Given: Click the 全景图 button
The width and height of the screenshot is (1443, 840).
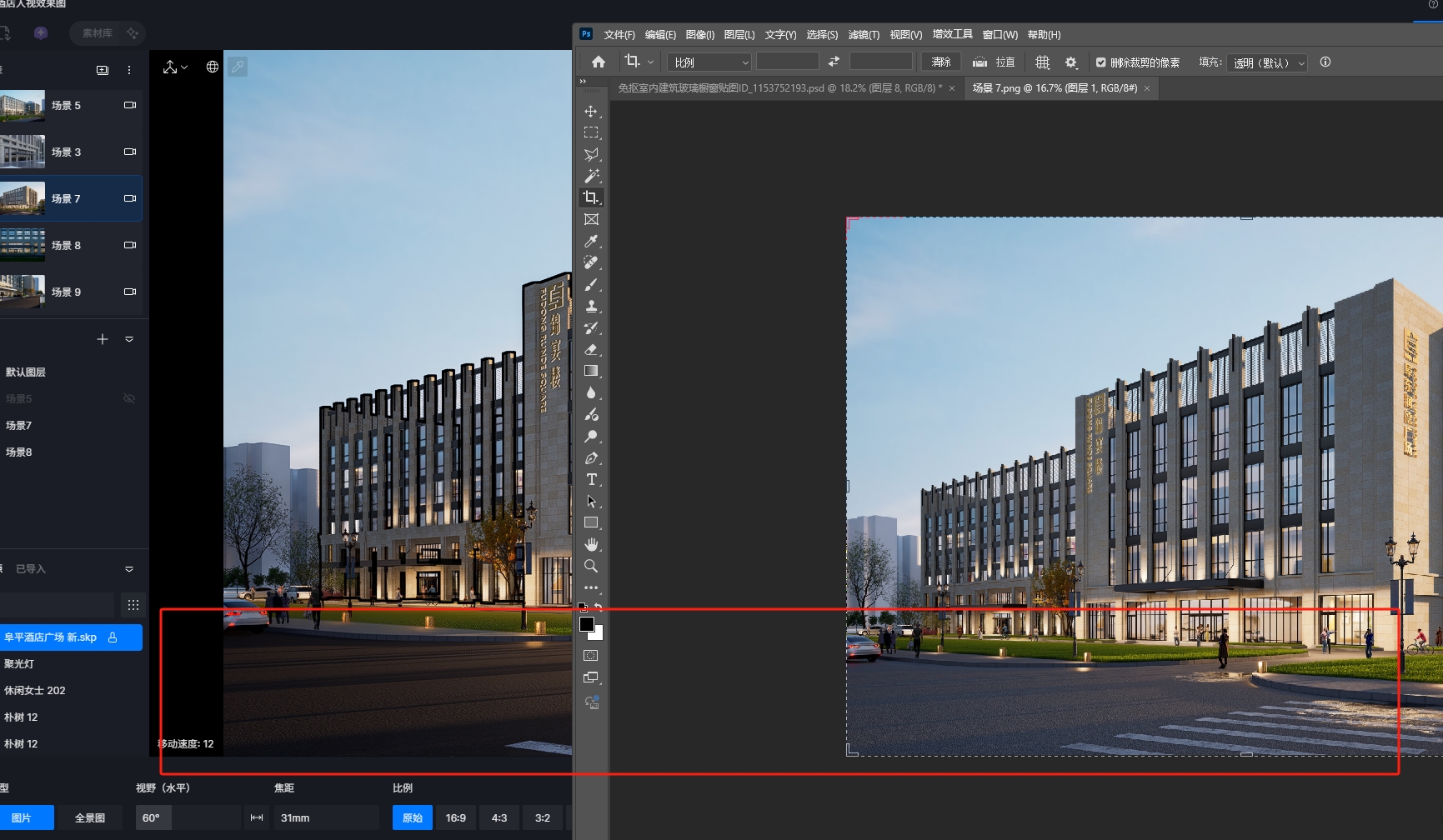Looking at the screenshot, I should click(x=90, y=817).
